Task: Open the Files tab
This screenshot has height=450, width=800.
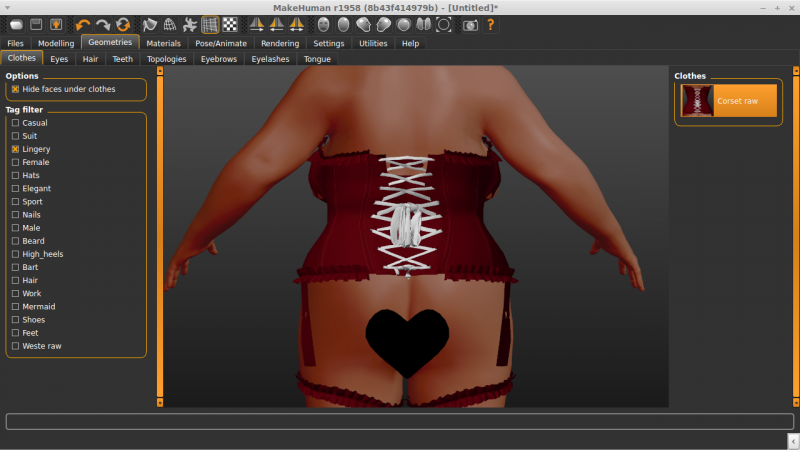Action: pyautogui.click(x=15, y=43)
